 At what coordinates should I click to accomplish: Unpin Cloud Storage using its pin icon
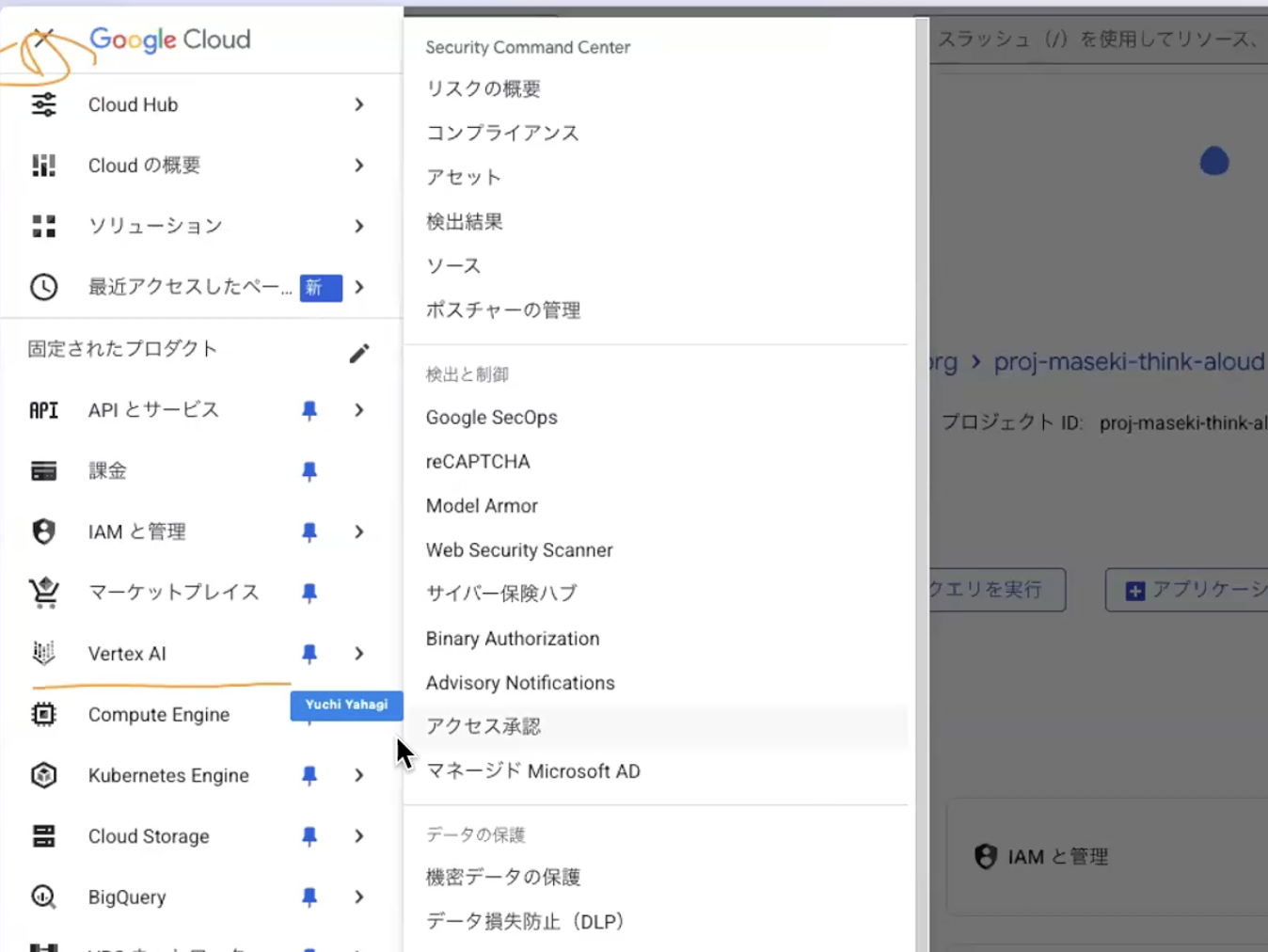pyautogui.click(x=309, y=836)
